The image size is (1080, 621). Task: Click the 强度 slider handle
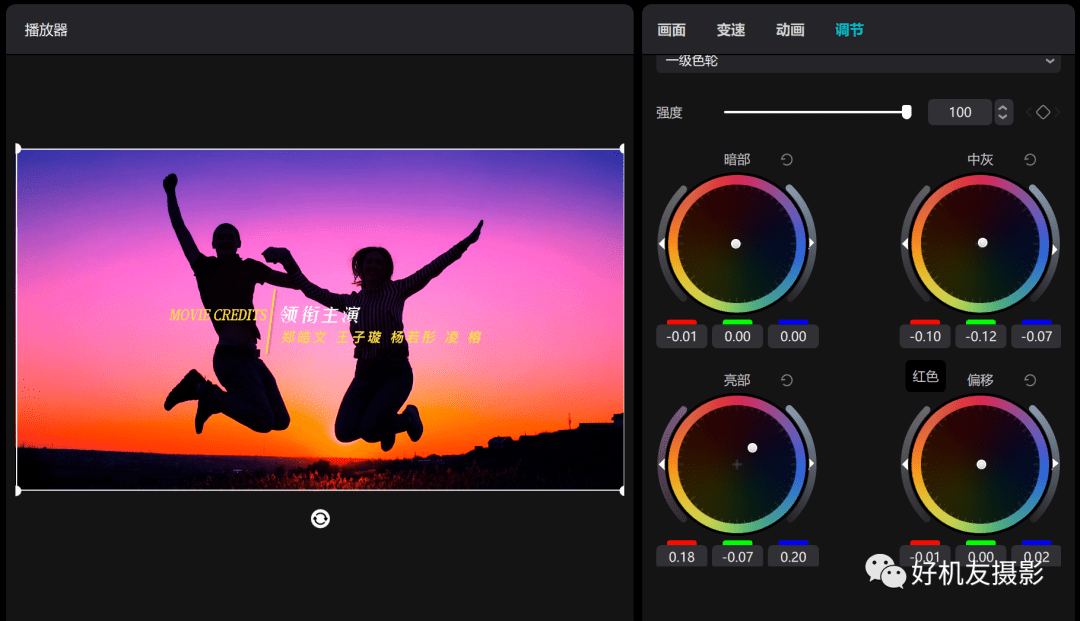(x=907, y=112)
